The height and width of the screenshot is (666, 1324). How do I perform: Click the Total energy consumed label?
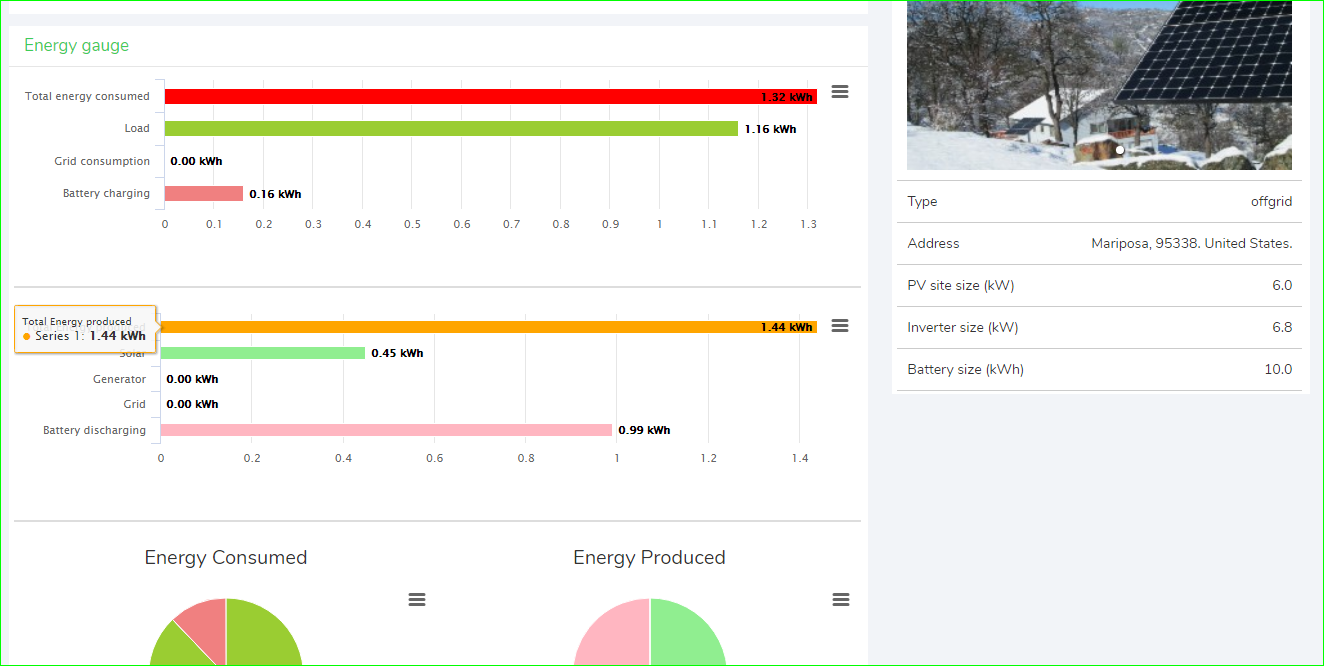(x=87, y=96)
